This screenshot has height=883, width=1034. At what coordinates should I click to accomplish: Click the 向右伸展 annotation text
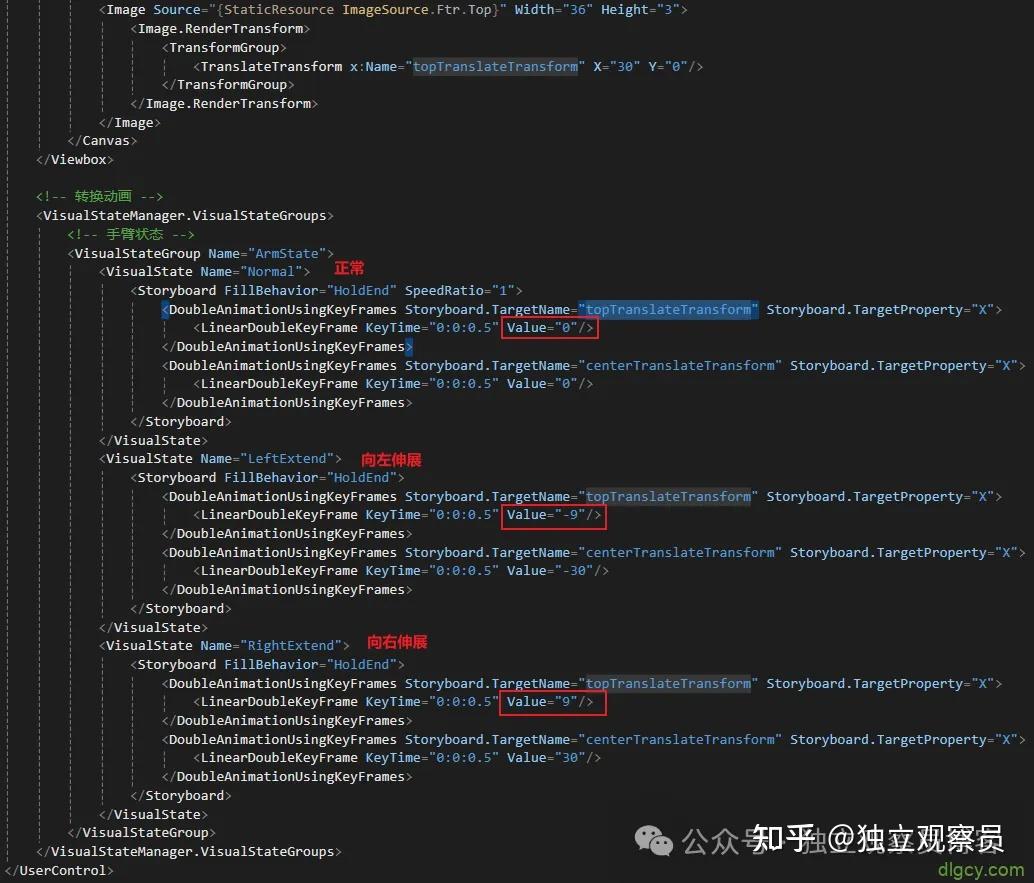pos(396,641)
